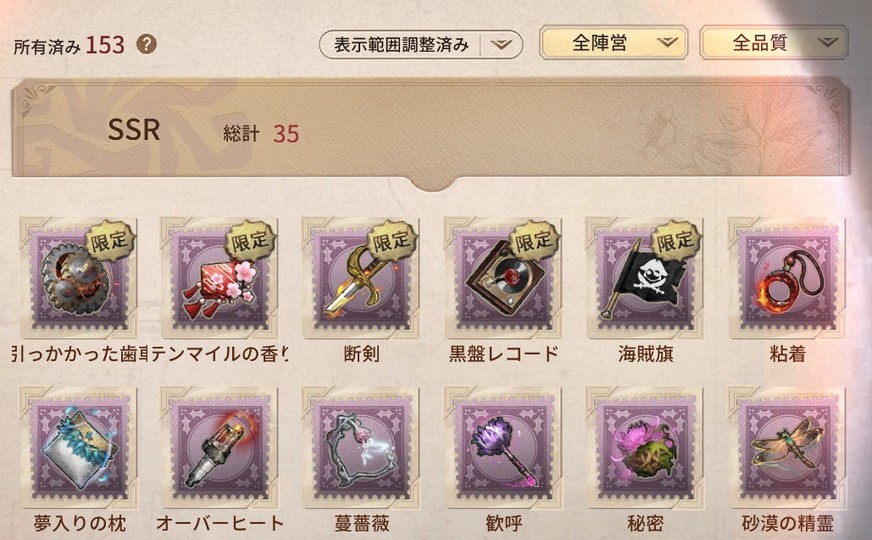872x540 pixels.
Task: Select the 歓呼 purple mace stamp
Action: coord(503,448)
